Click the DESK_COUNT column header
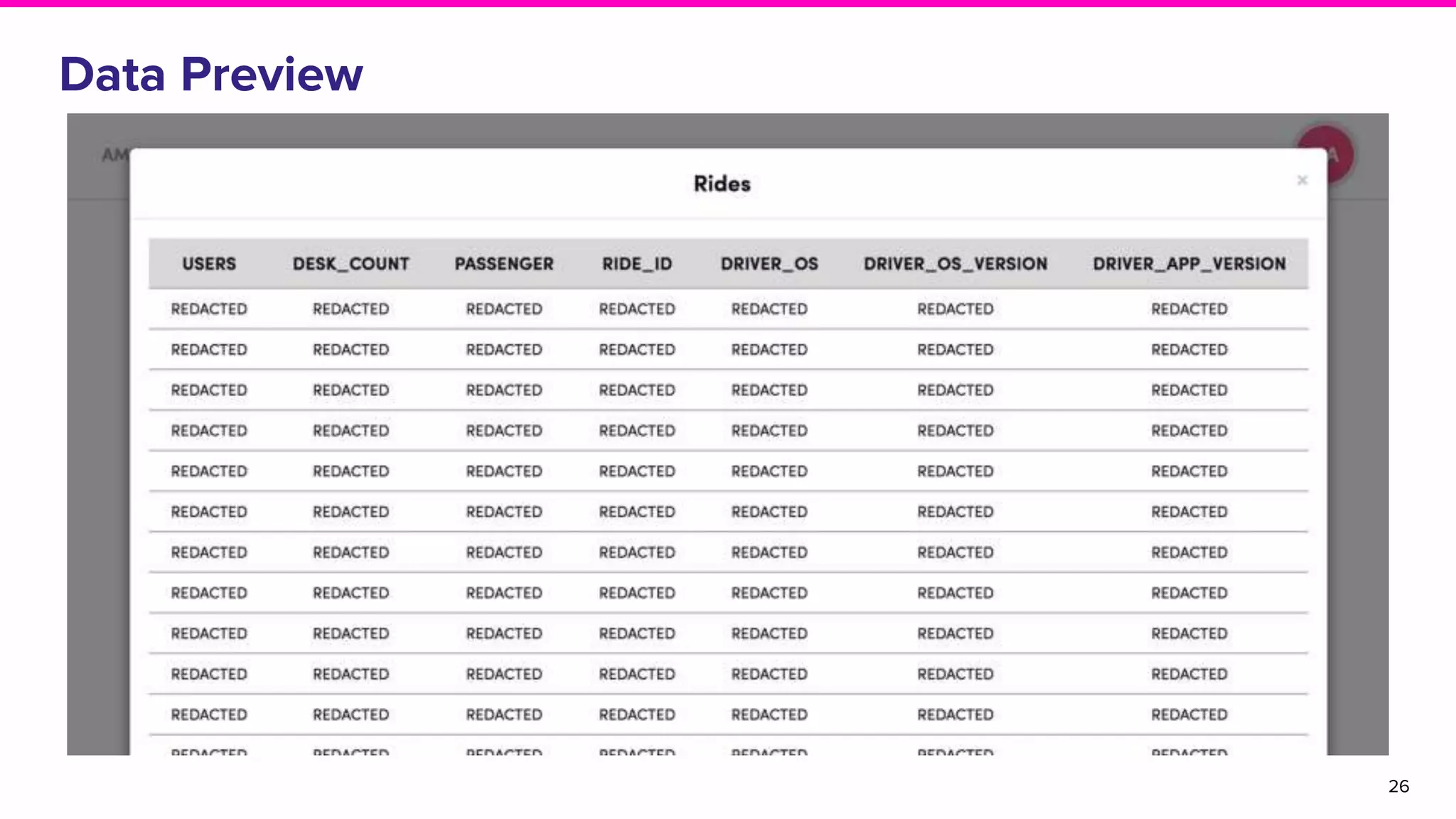This screenshot has height=819, width=1456. [x=350, y=264]
